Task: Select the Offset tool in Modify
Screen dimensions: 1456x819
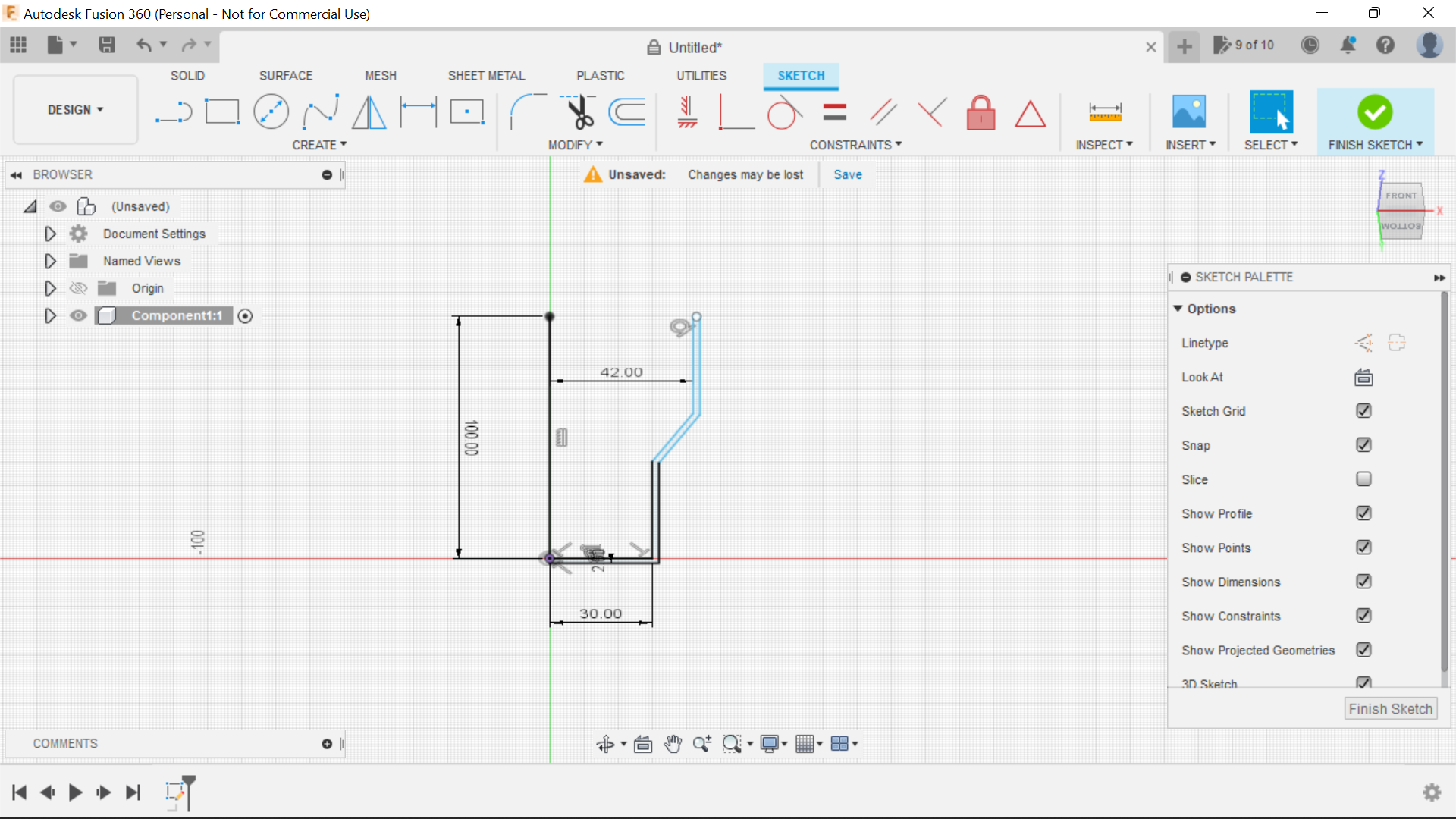Action: 628,111
